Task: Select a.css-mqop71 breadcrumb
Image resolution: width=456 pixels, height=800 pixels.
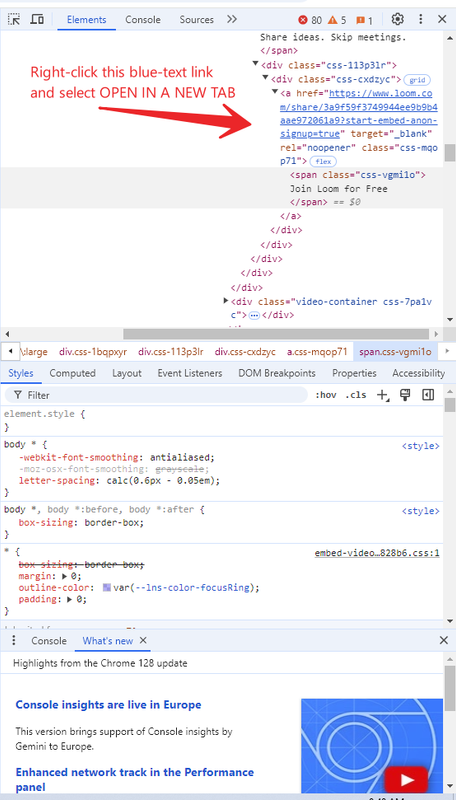Action: tap(317, 352)
